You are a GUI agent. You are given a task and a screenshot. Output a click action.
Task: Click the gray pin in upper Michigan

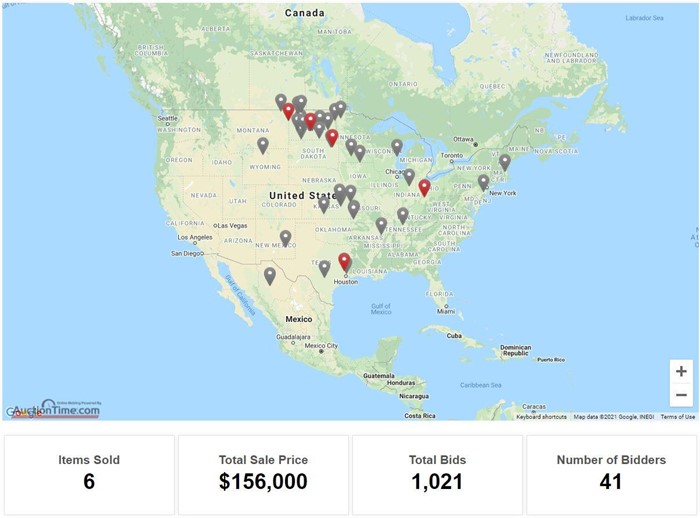tap(397, 147)
